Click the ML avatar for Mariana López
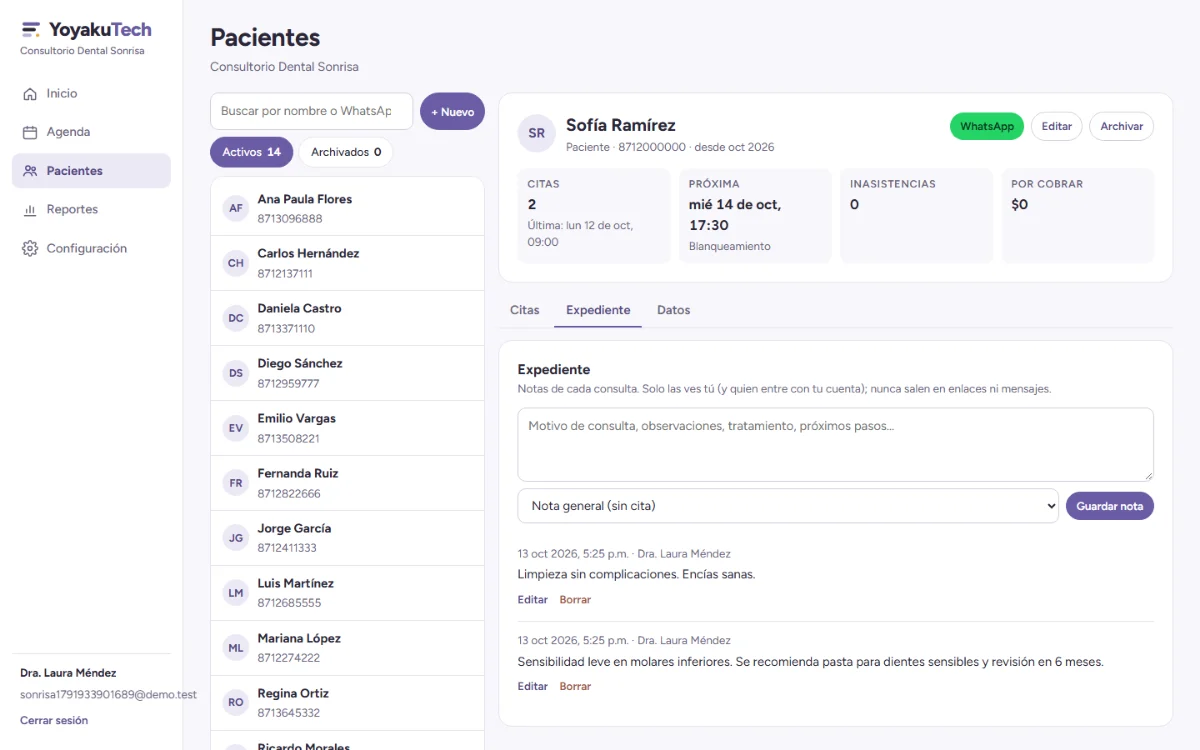 [x=236, y=648]
